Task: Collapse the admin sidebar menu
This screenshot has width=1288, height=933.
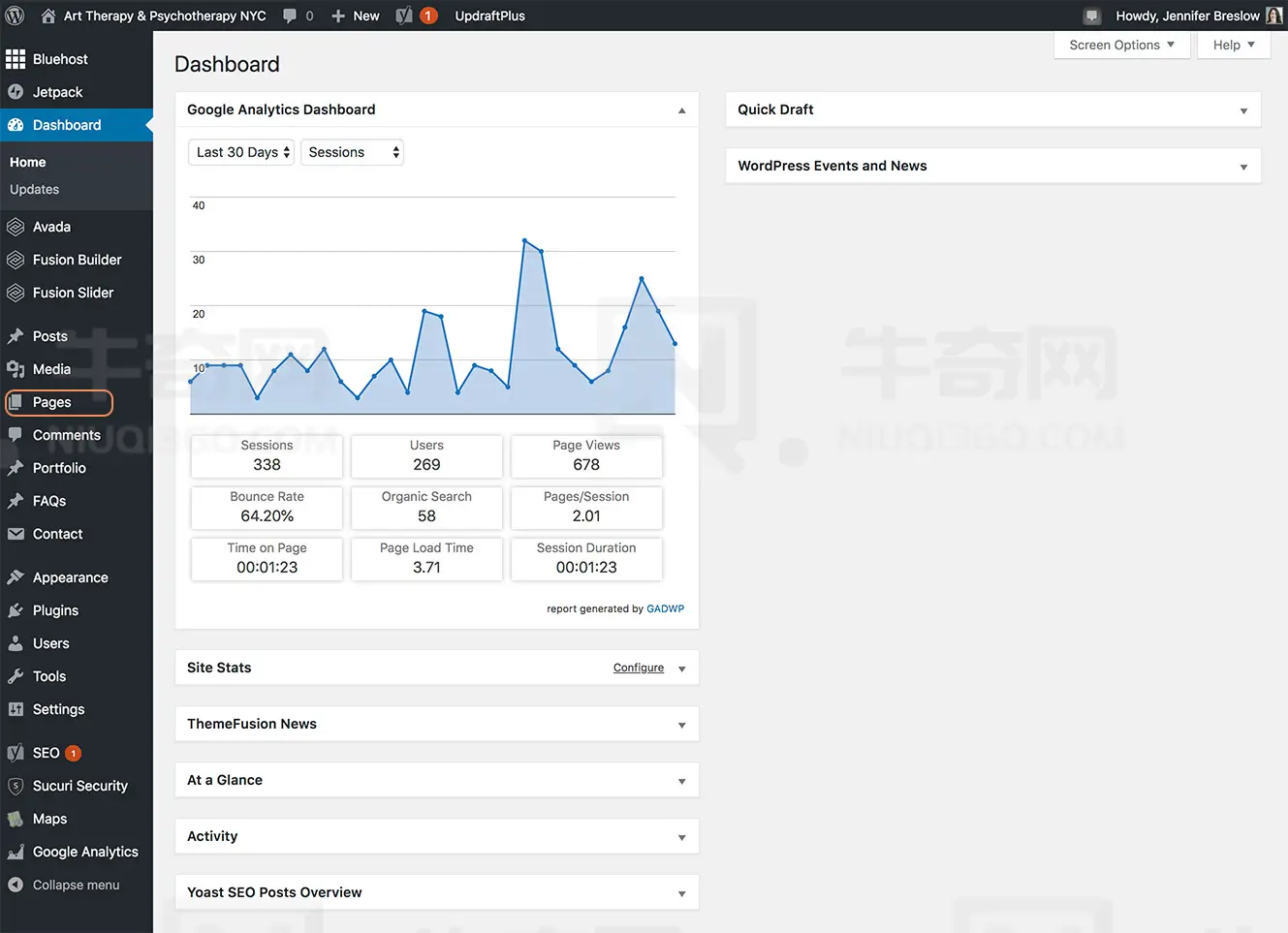Action: [63, 885]
